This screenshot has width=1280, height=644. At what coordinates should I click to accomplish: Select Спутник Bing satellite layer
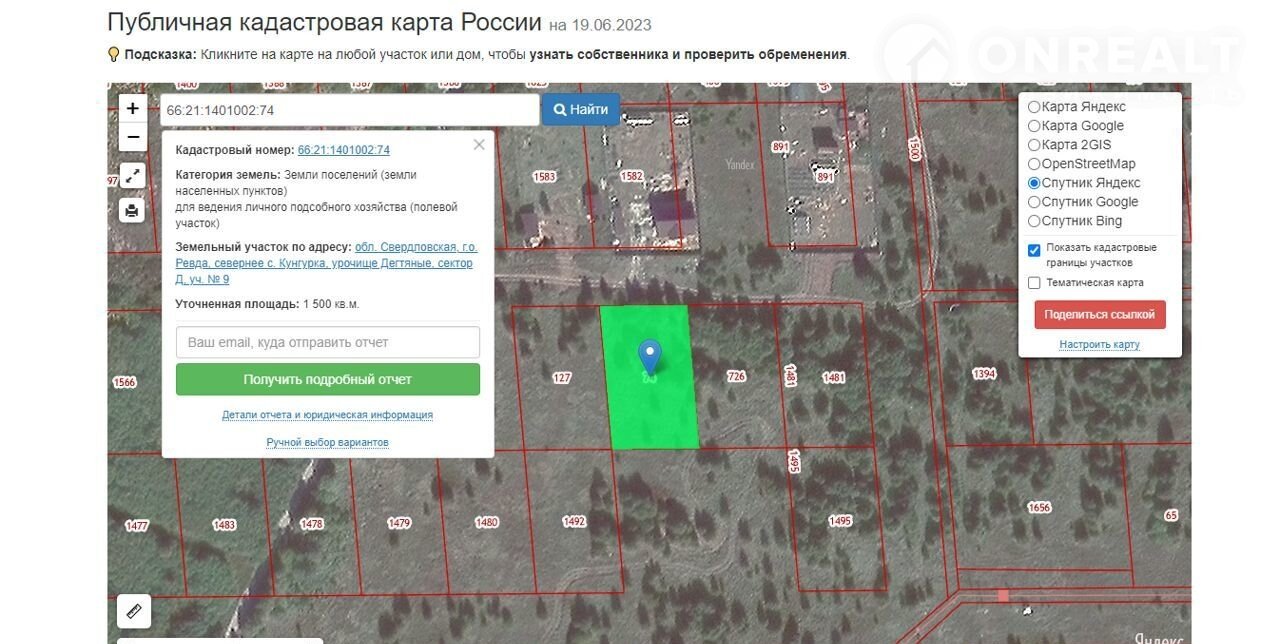point(1034,221)
